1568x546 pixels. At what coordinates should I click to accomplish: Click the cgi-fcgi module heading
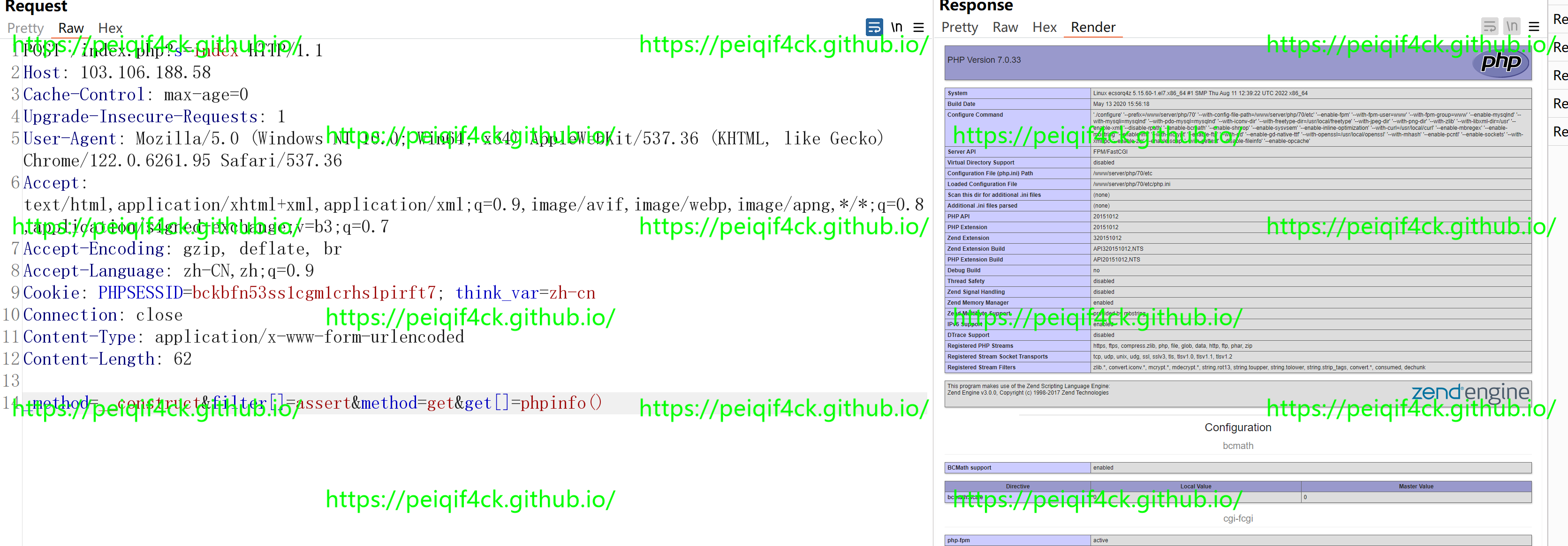click(x=1237, y=519)
